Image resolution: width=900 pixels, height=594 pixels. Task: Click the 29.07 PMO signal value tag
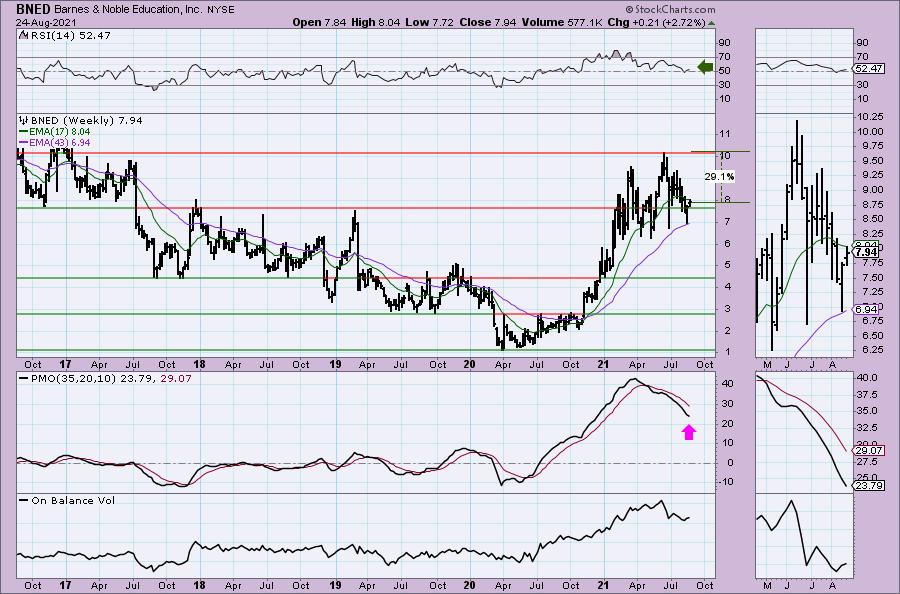coord(868,451)
